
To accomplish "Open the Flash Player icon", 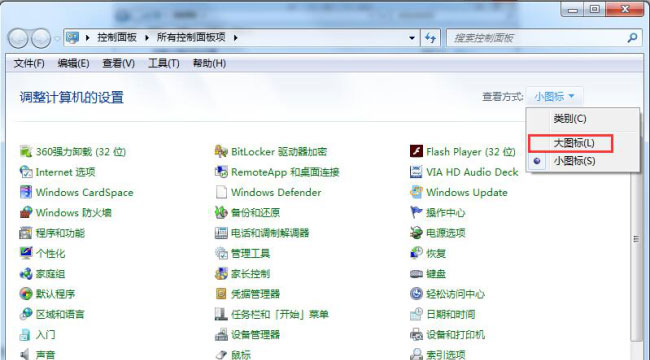I will 416,151.
